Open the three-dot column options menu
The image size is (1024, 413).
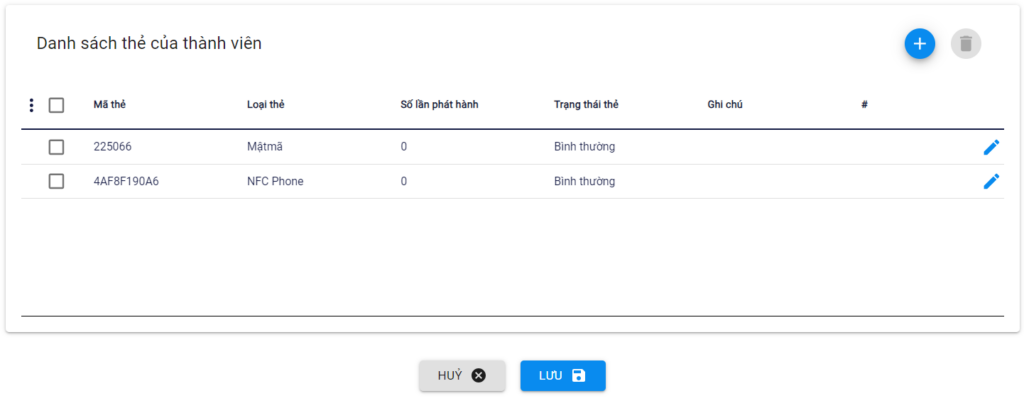pos(31,105)
